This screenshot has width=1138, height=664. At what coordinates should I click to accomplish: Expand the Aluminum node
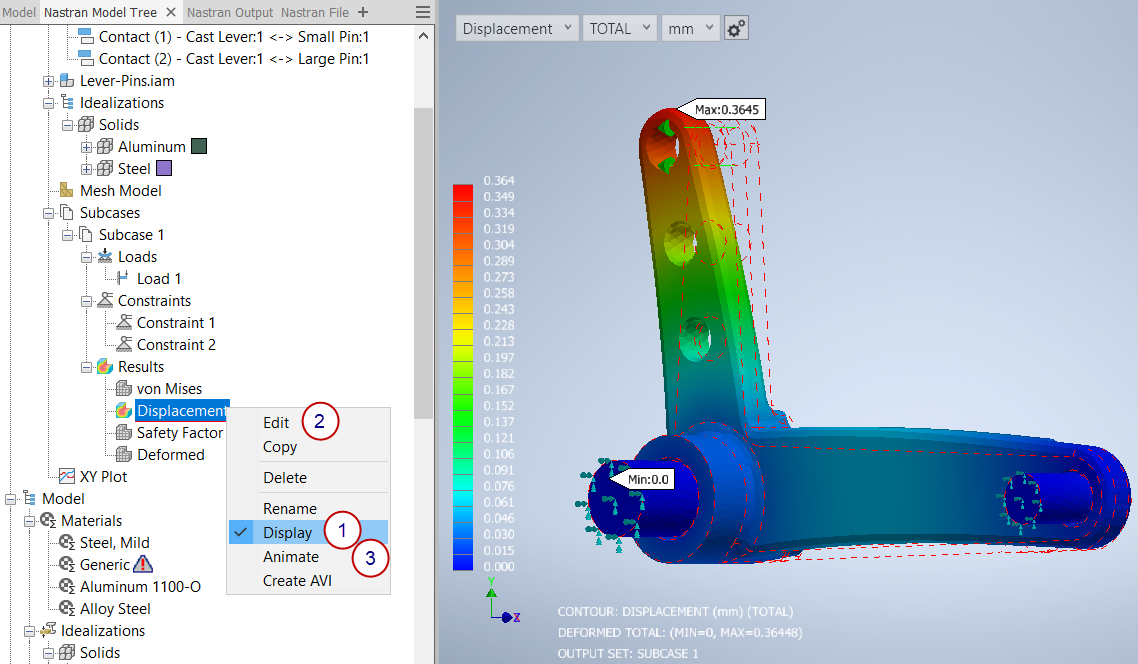(x=86, y=147)
